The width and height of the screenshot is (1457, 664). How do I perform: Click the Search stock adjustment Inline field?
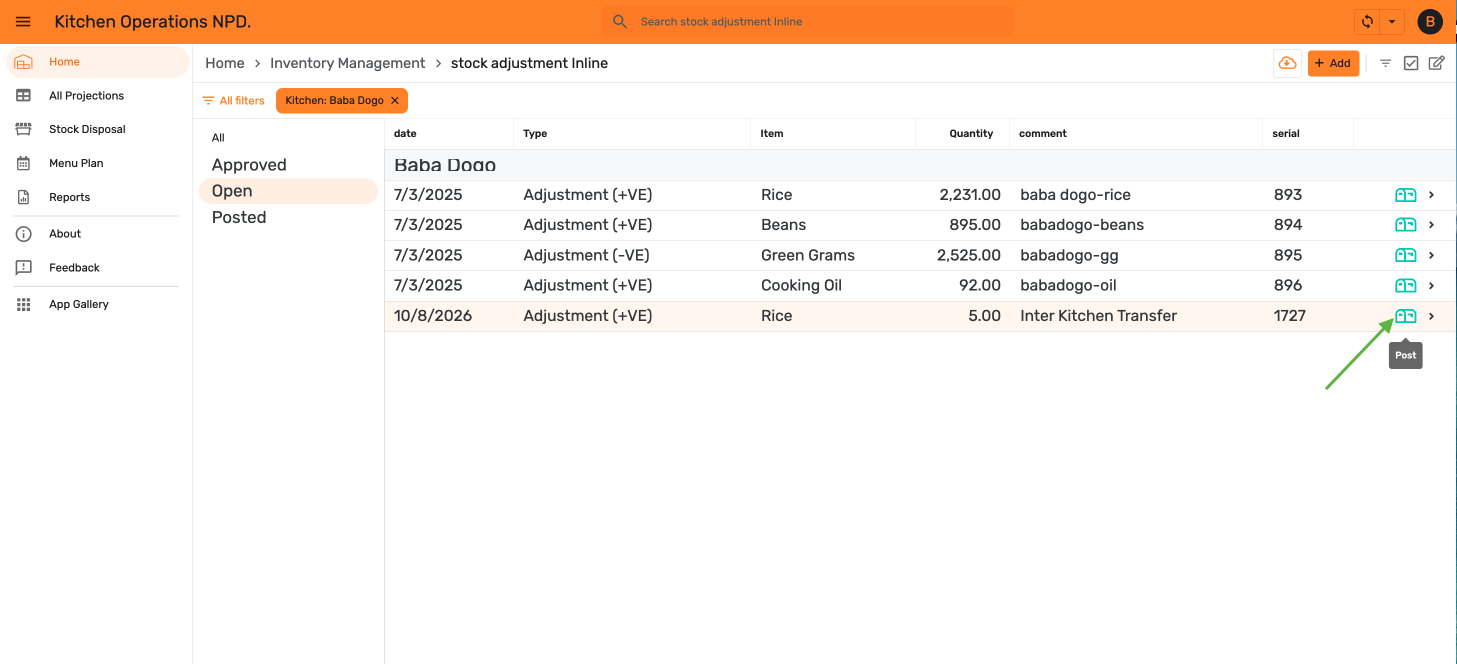[808, 21]
